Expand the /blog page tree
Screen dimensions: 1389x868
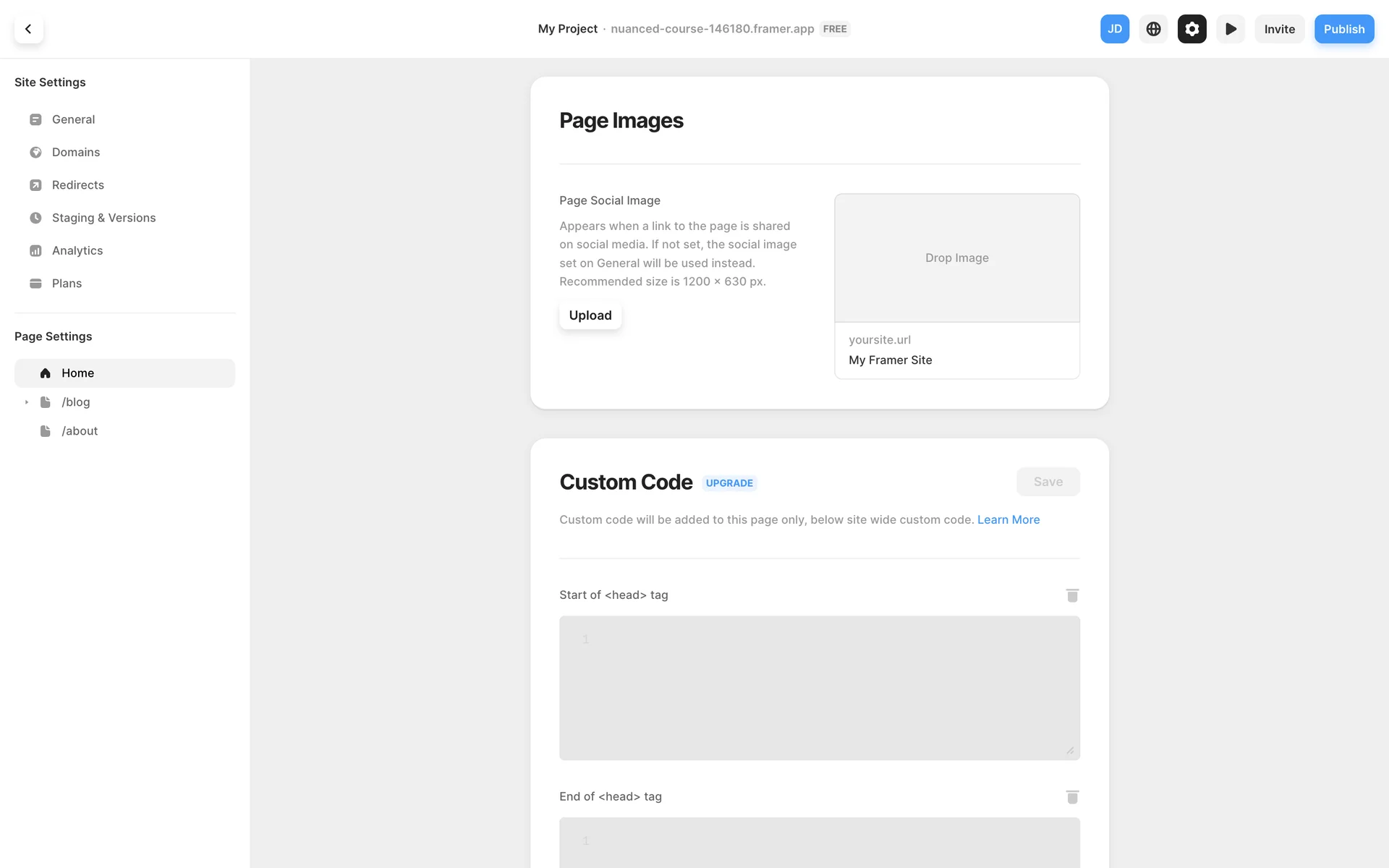(x=27, y=402)
